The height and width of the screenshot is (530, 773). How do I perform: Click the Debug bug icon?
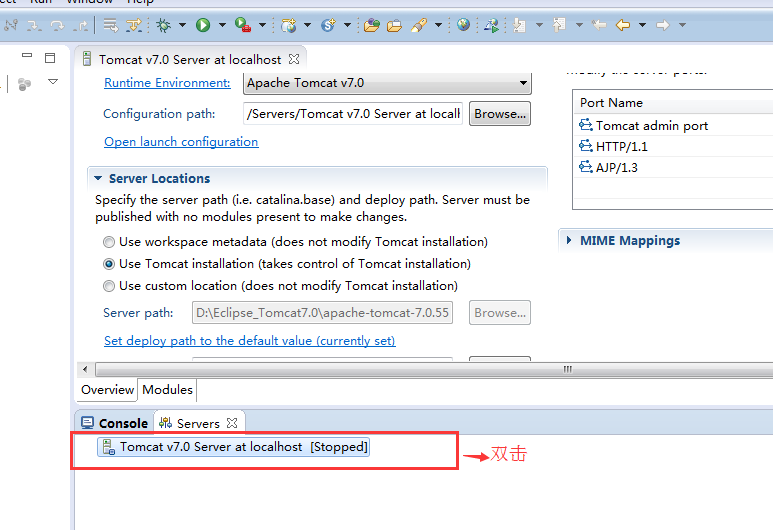[x=164, y=25]
